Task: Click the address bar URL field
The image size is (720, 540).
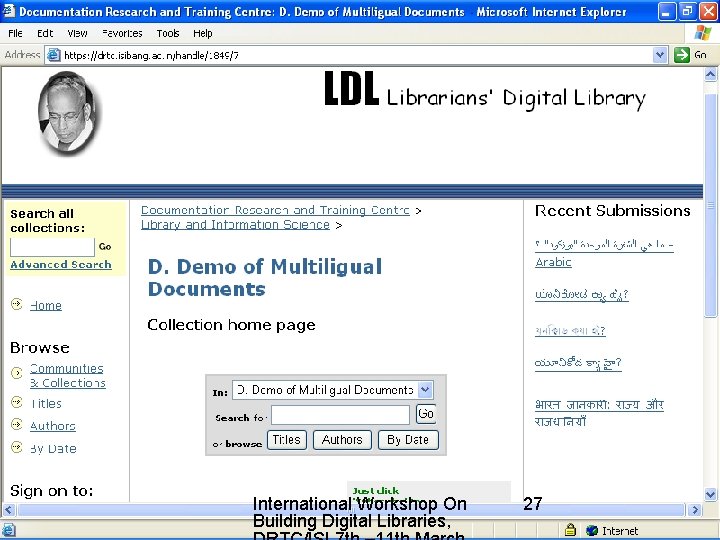Action: pyautogui.click(x=356, y=55)
